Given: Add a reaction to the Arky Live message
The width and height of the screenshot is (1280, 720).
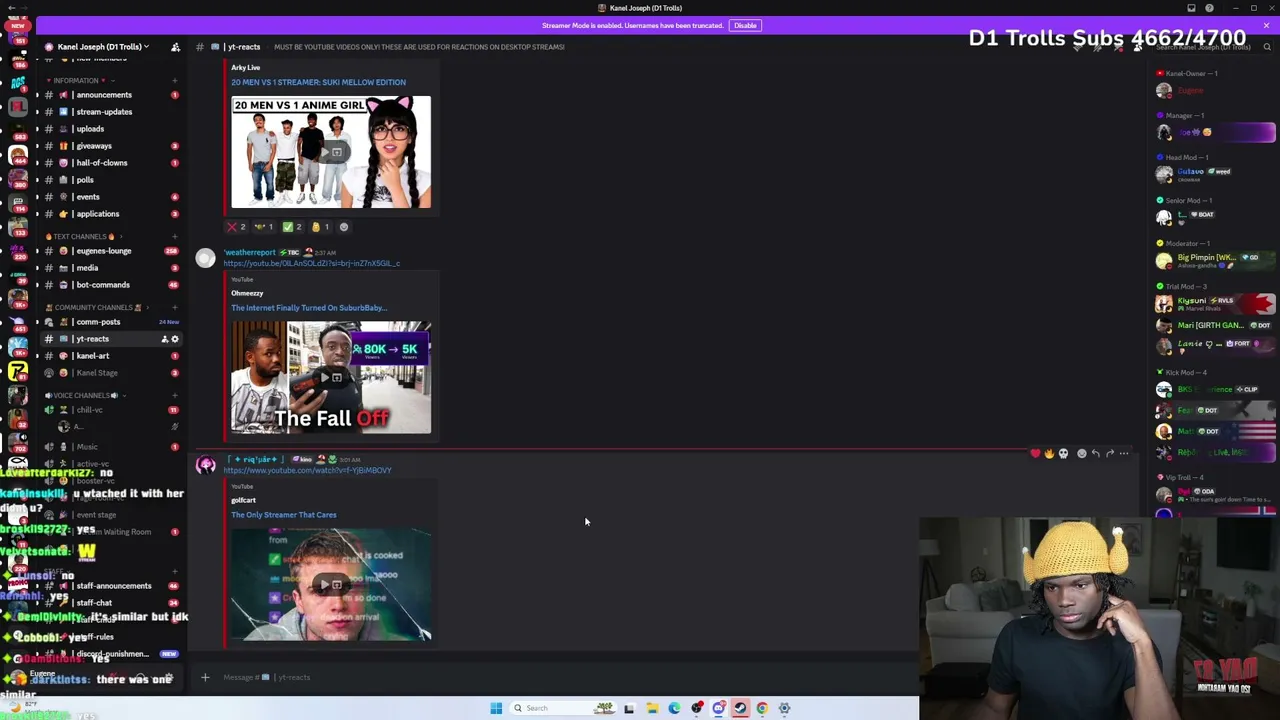Looking at the screenshot, I should 344,227.
